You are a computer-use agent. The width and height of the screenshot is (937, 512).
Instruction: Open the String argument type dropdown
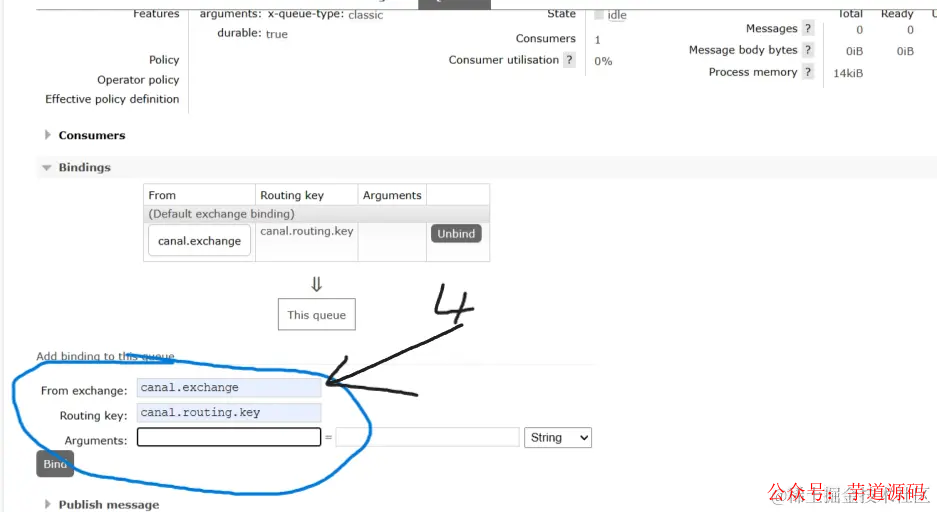[558, 437]
